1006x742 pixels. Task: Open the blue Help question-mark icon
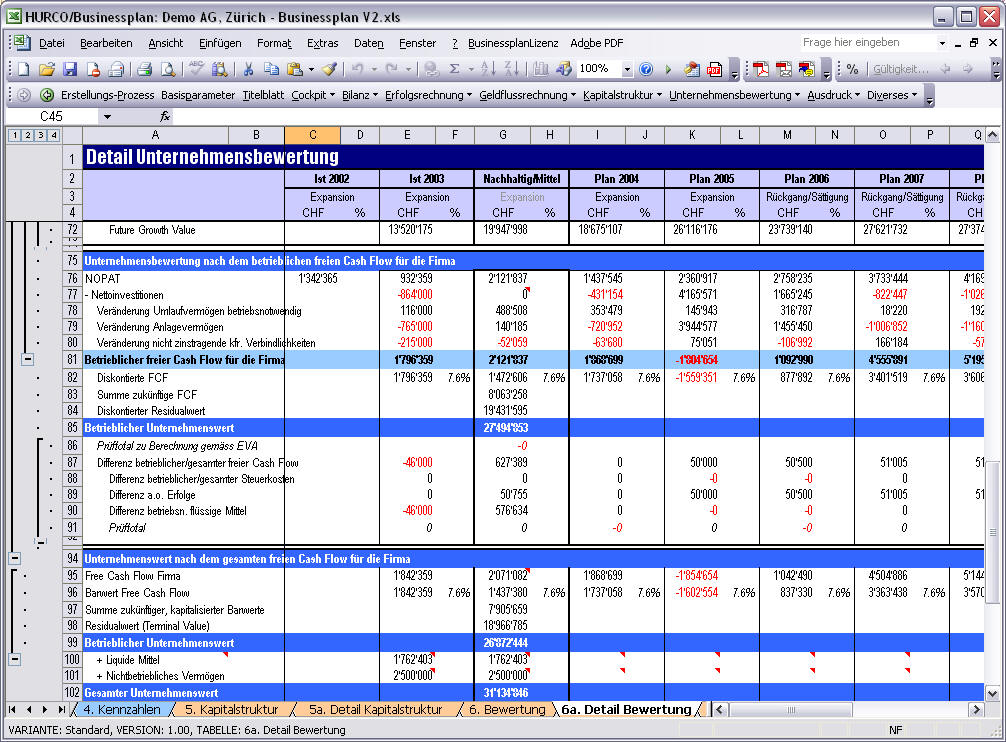(646, 69)
